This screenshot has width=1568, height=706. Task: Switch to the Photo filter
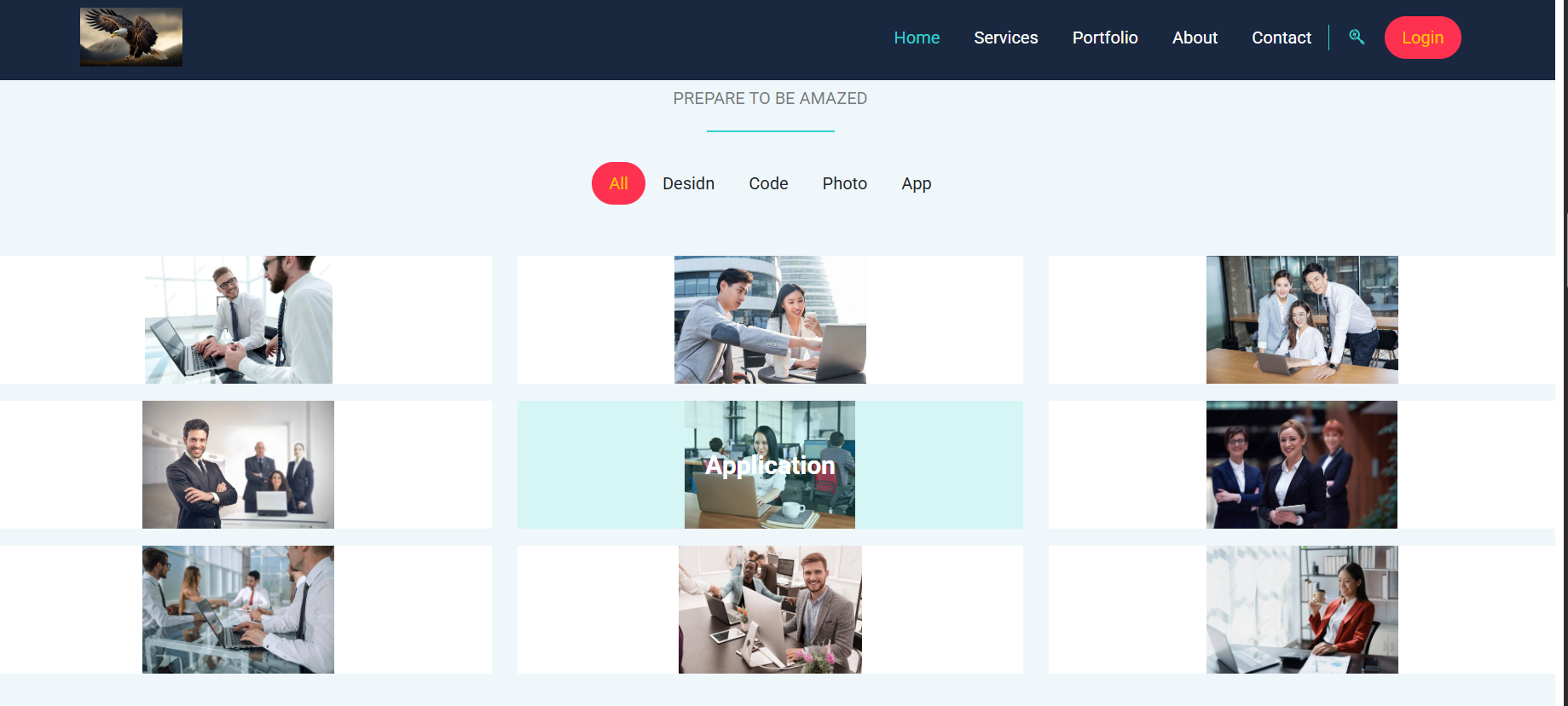pyautogui.click(x=844, y=183)
